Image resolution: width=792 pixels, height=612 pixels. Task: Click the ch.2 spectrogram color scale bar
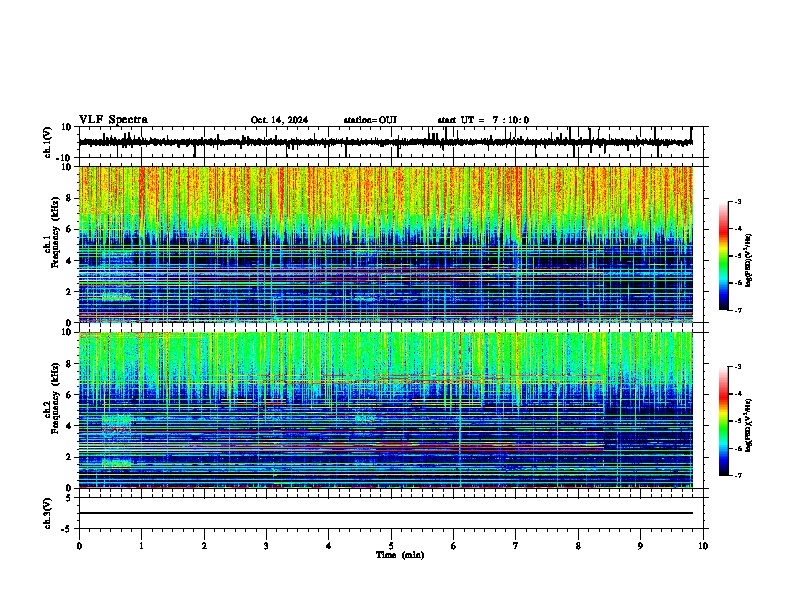click(724, 421)
